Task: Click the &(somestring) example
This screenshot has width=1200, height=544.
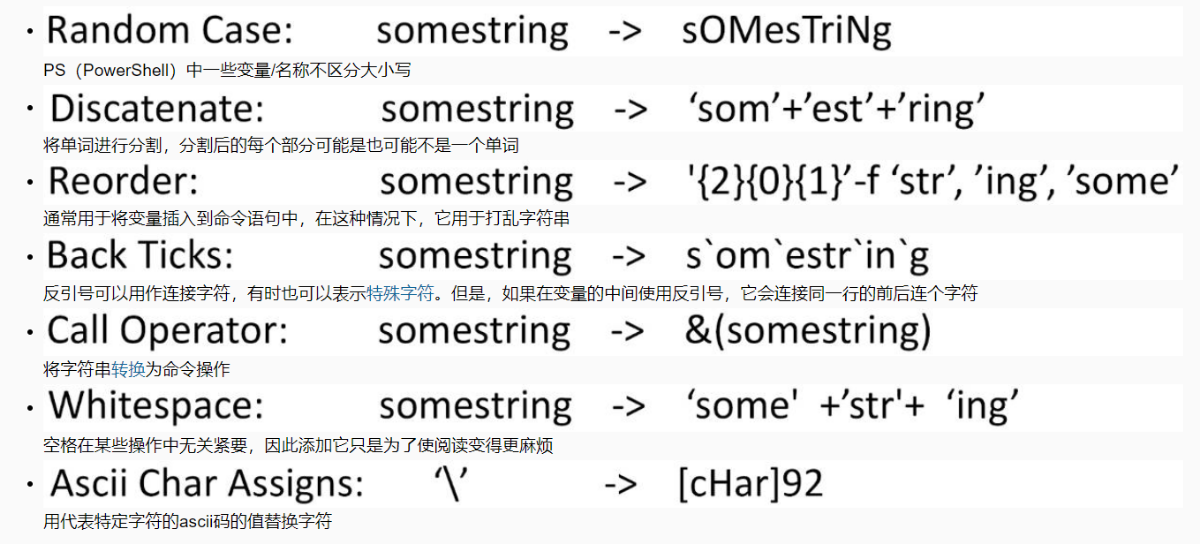Action: [808, 331]
